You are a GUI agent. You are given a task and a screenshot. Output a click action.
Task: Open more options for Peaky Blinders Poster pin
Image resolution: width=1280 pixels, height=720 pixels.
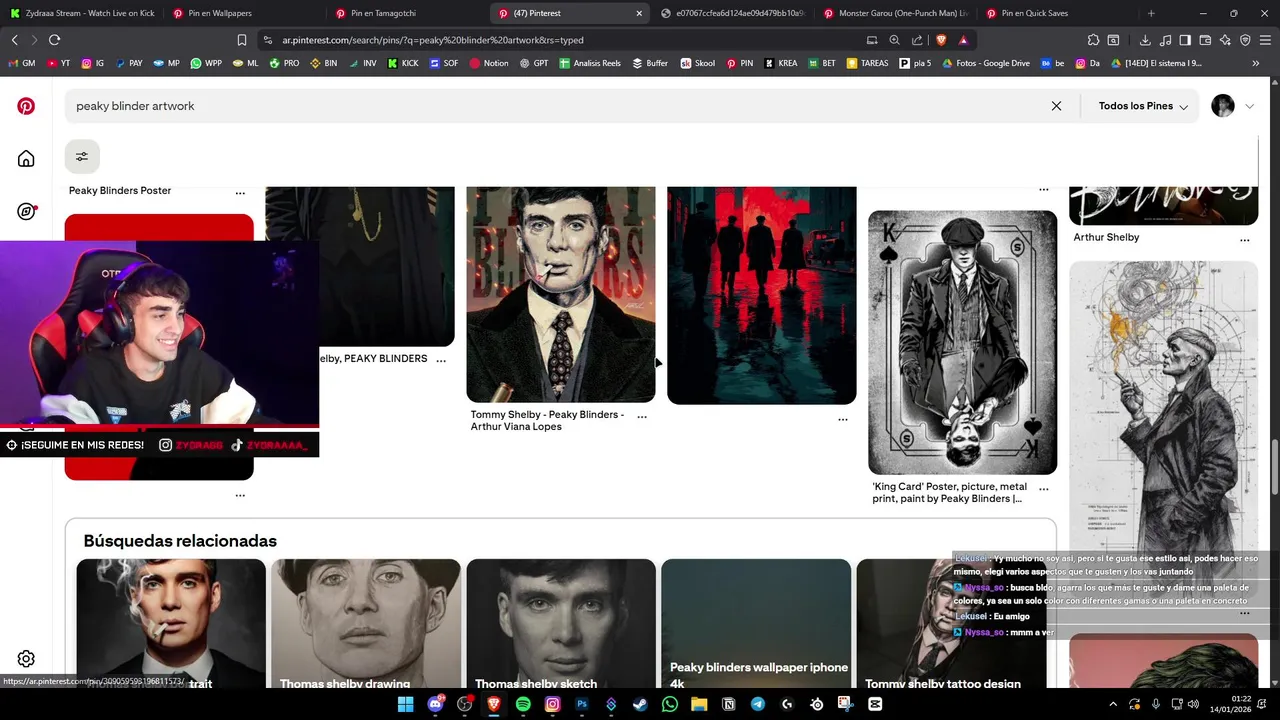[x=240, y=193]
